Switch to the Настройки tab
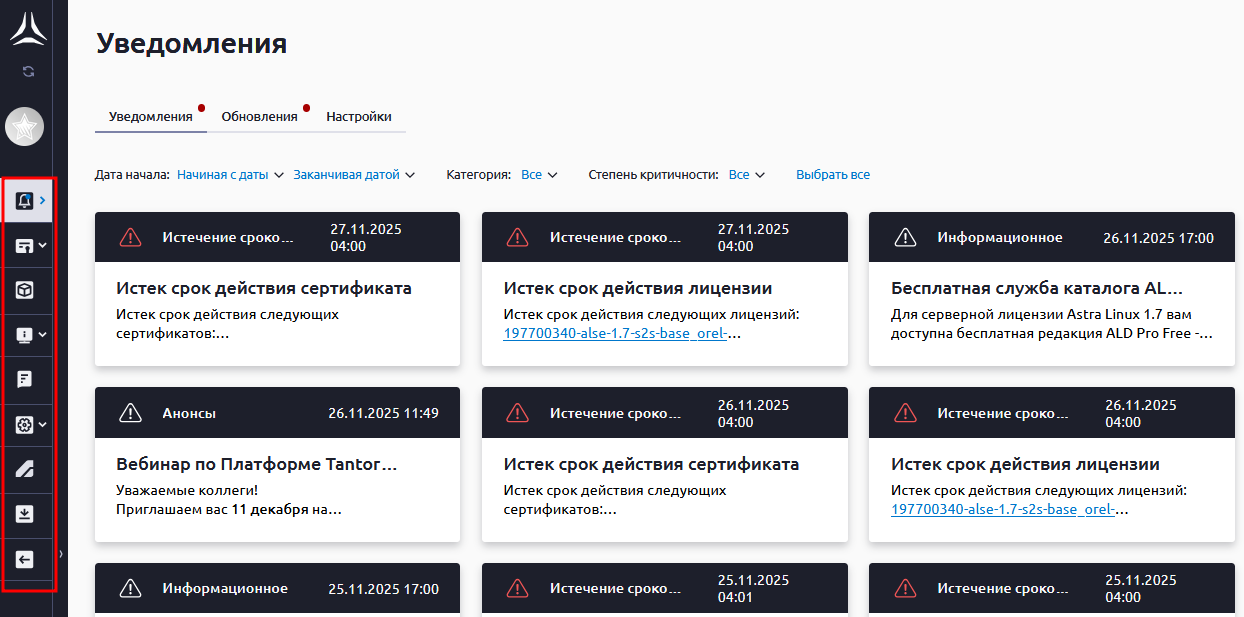Screen dimensions: 1244x617 tap(358, 117)
